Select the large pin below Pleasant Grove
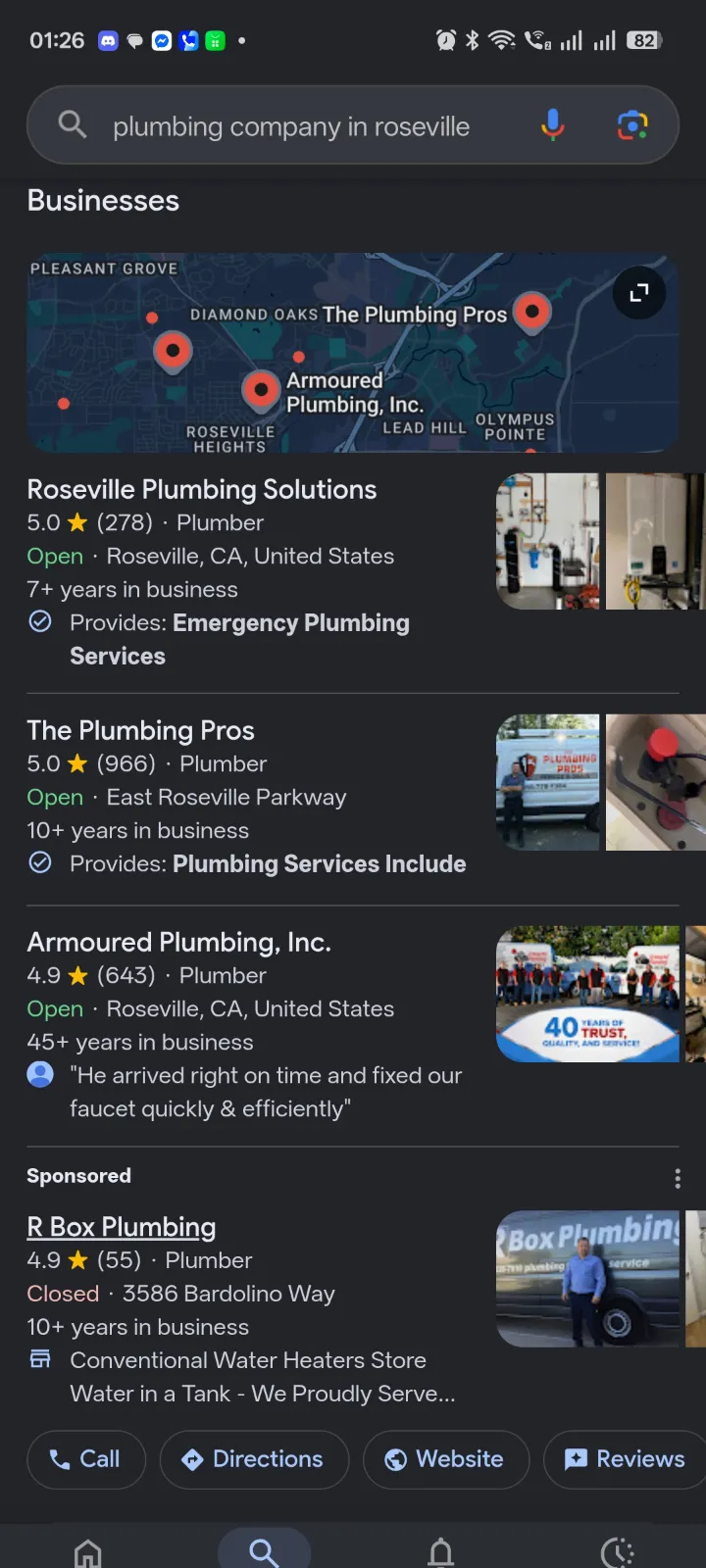 pos(173,351)
